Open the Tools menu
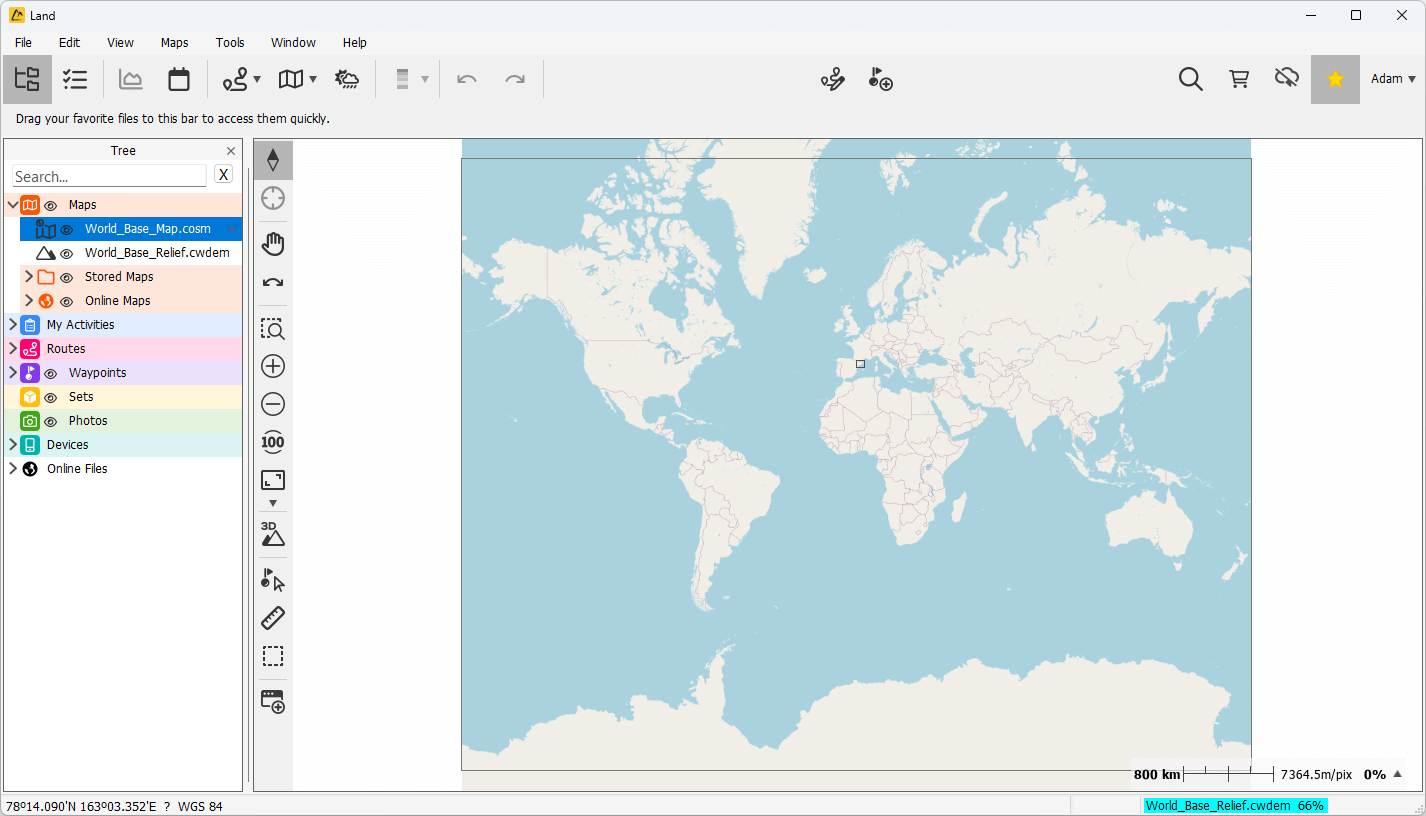This screenshot has width=1426, height=816. [x=229, y=42]
